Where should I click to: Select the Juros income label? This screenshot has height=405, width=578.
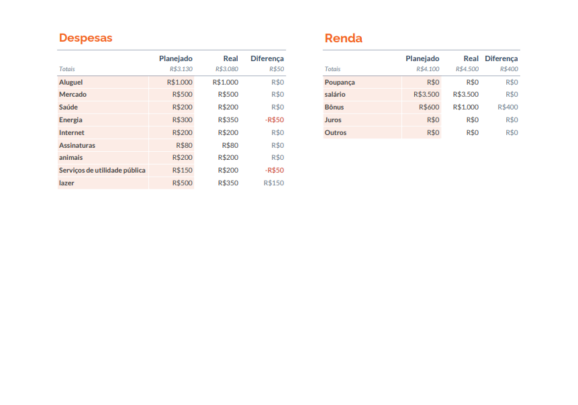(333, 120)
